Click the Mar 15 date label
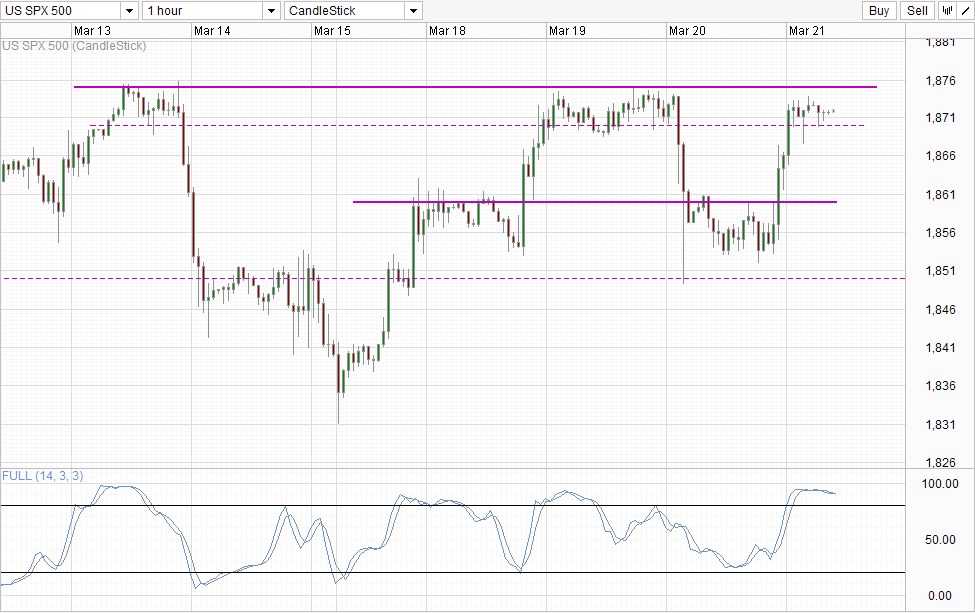This screenshot has height=613, width=975. (x=332, y=31)
